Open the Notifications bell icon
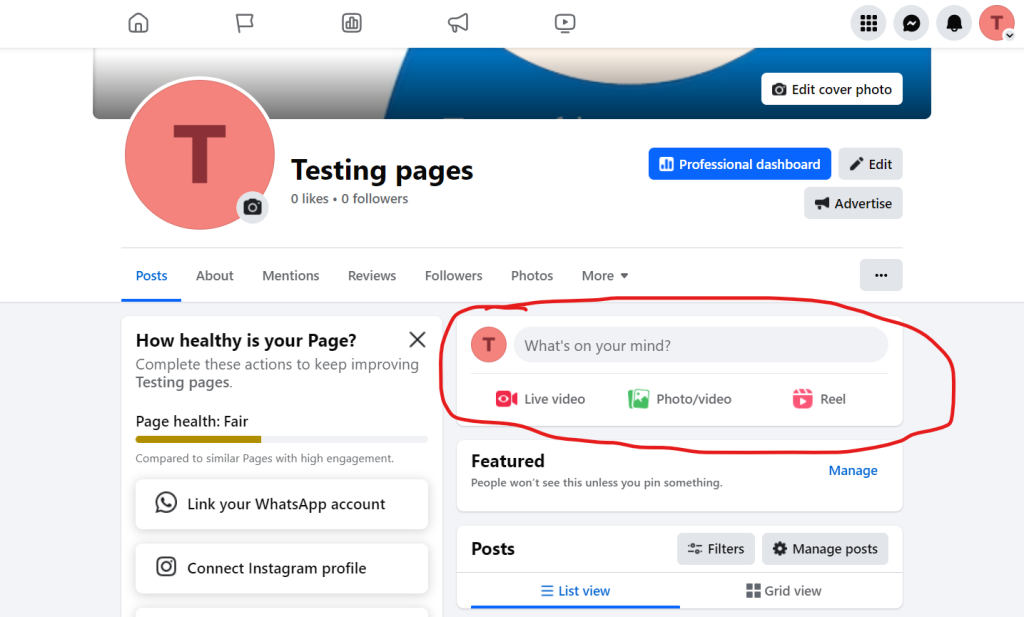 pos(954,24)
